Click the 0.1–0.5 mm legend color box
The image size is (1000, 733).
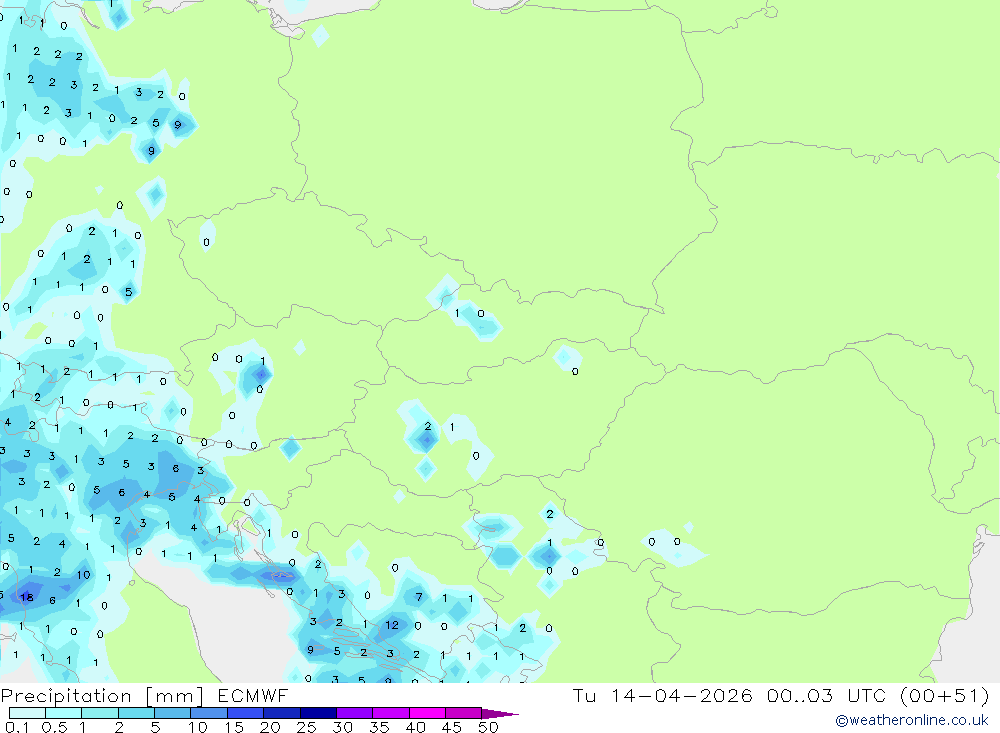pos(27,713)
